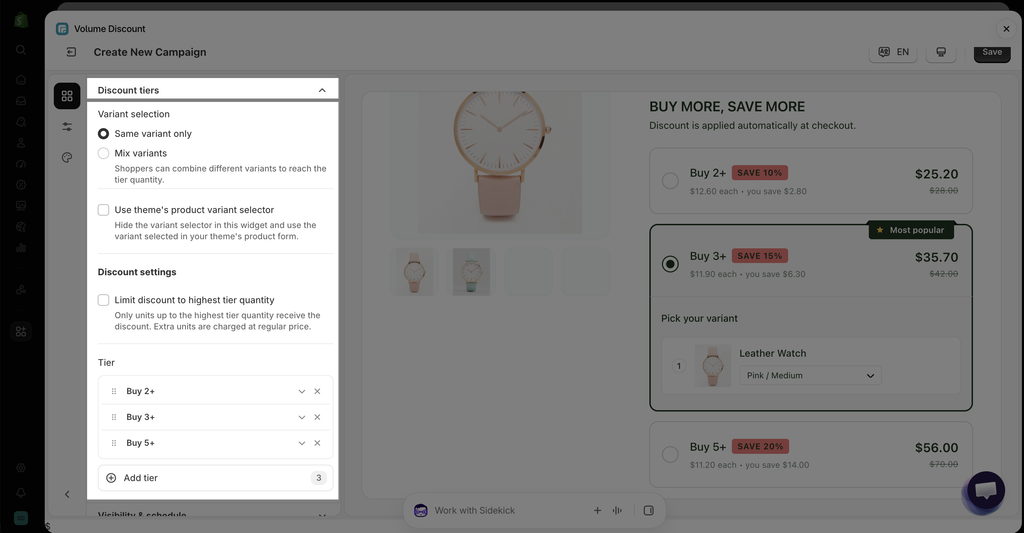
Task: Click SAVE 20% badge
Action: (x=760, y=447)
